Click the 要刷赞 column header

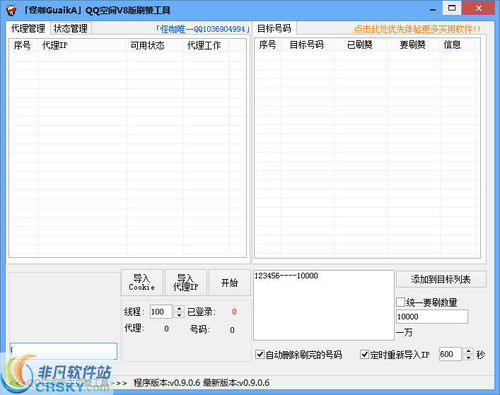point(414,45)
